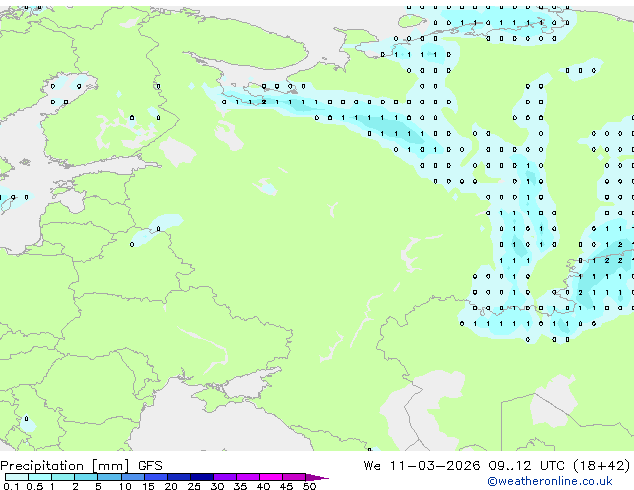Screen dimensions: 634x490
Task: Click the 45–50 mm legend color swatch
Action: 294,477
